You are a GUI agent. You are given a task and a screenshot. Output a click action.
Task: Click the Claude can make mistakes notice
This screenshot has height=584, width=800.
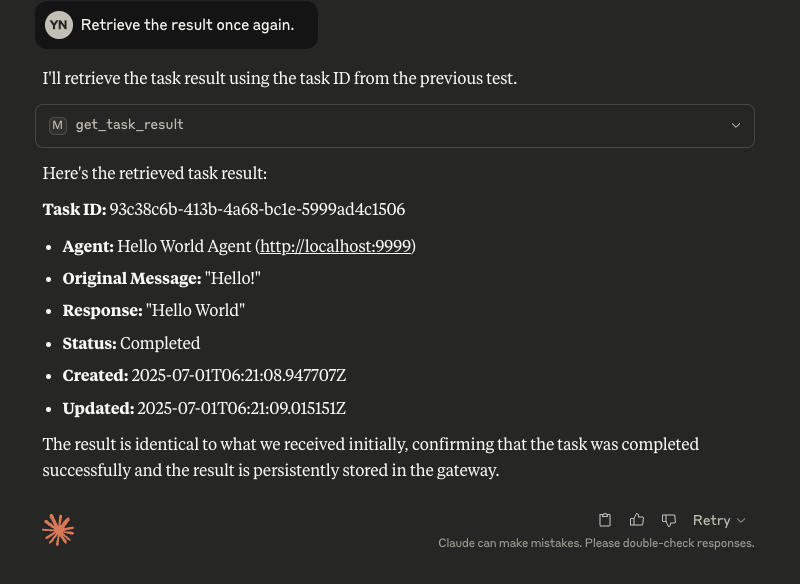point(596,543)
